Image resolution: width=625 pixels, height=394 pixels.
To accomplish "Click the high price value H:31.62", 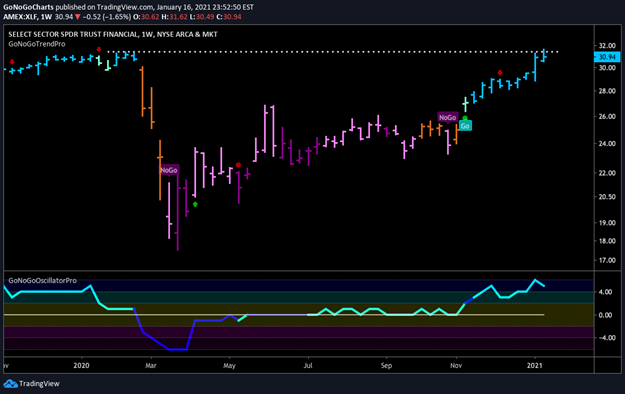I will [x=174, y=17].
